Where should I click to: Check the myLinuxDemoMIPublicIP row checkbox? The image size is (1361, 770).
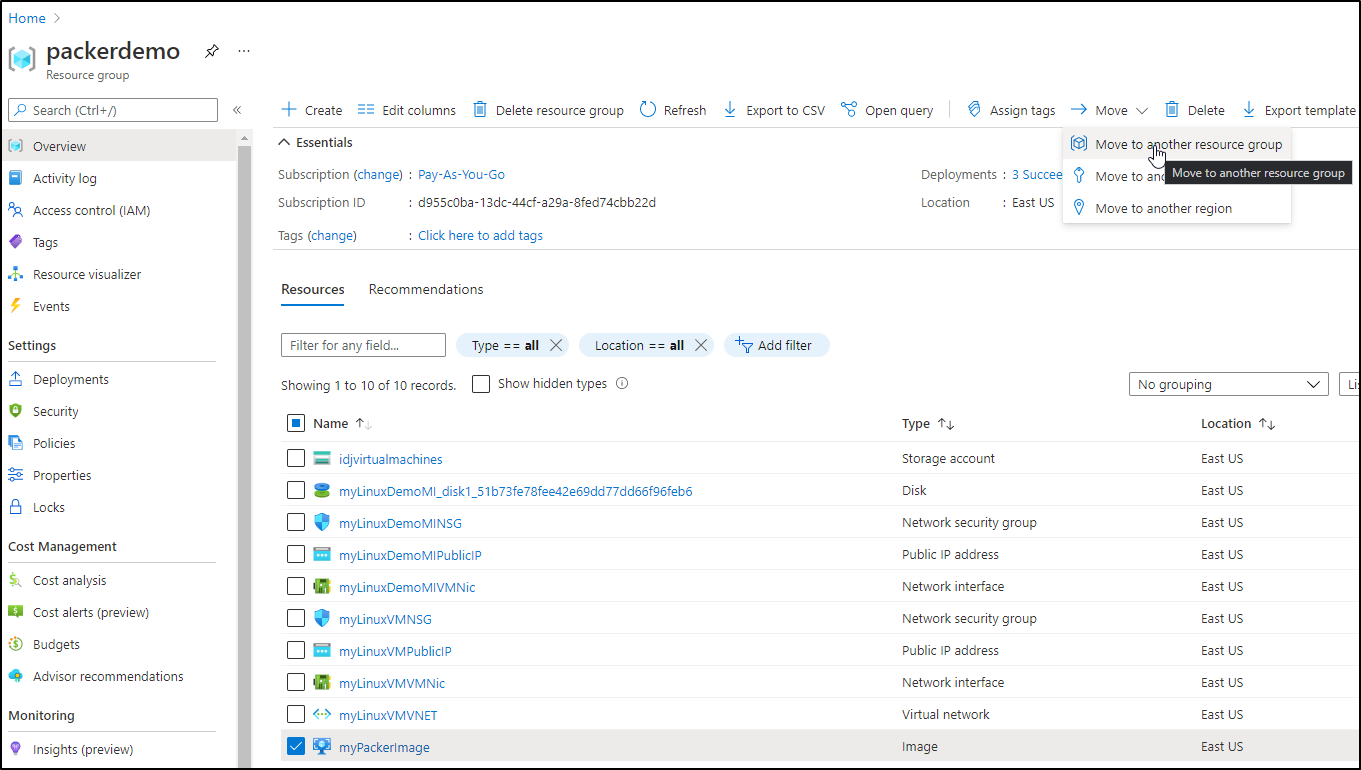(x=296, y=554)
